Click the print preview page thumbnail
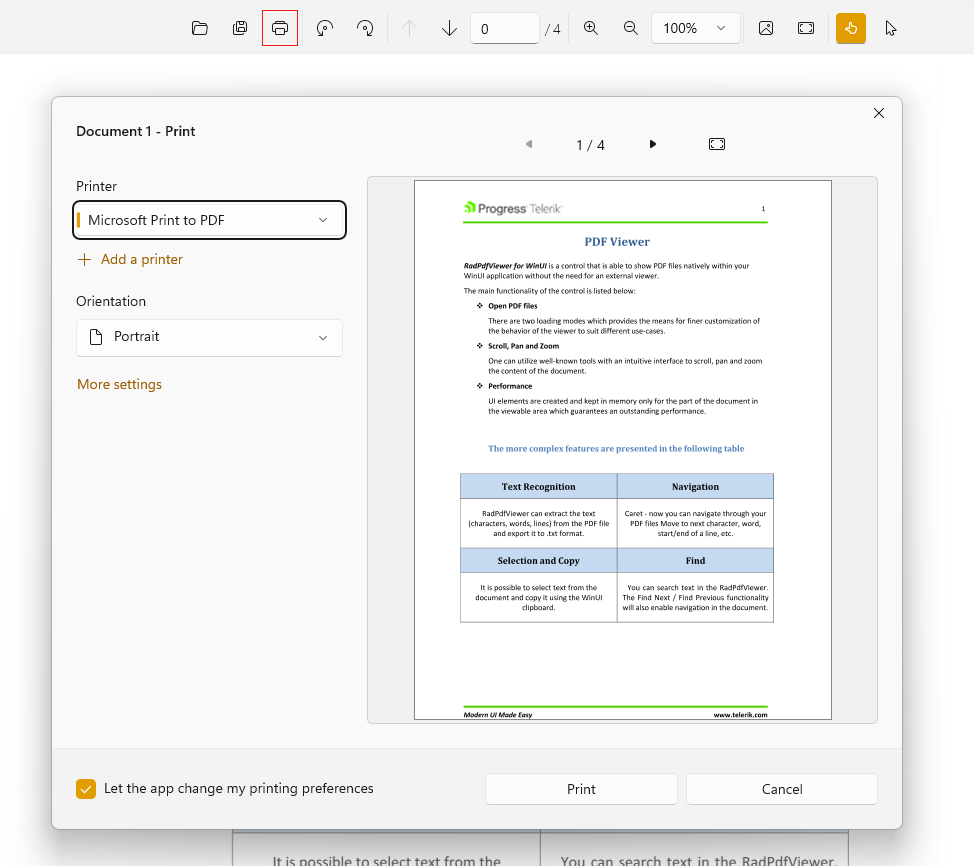 point(622,450)
